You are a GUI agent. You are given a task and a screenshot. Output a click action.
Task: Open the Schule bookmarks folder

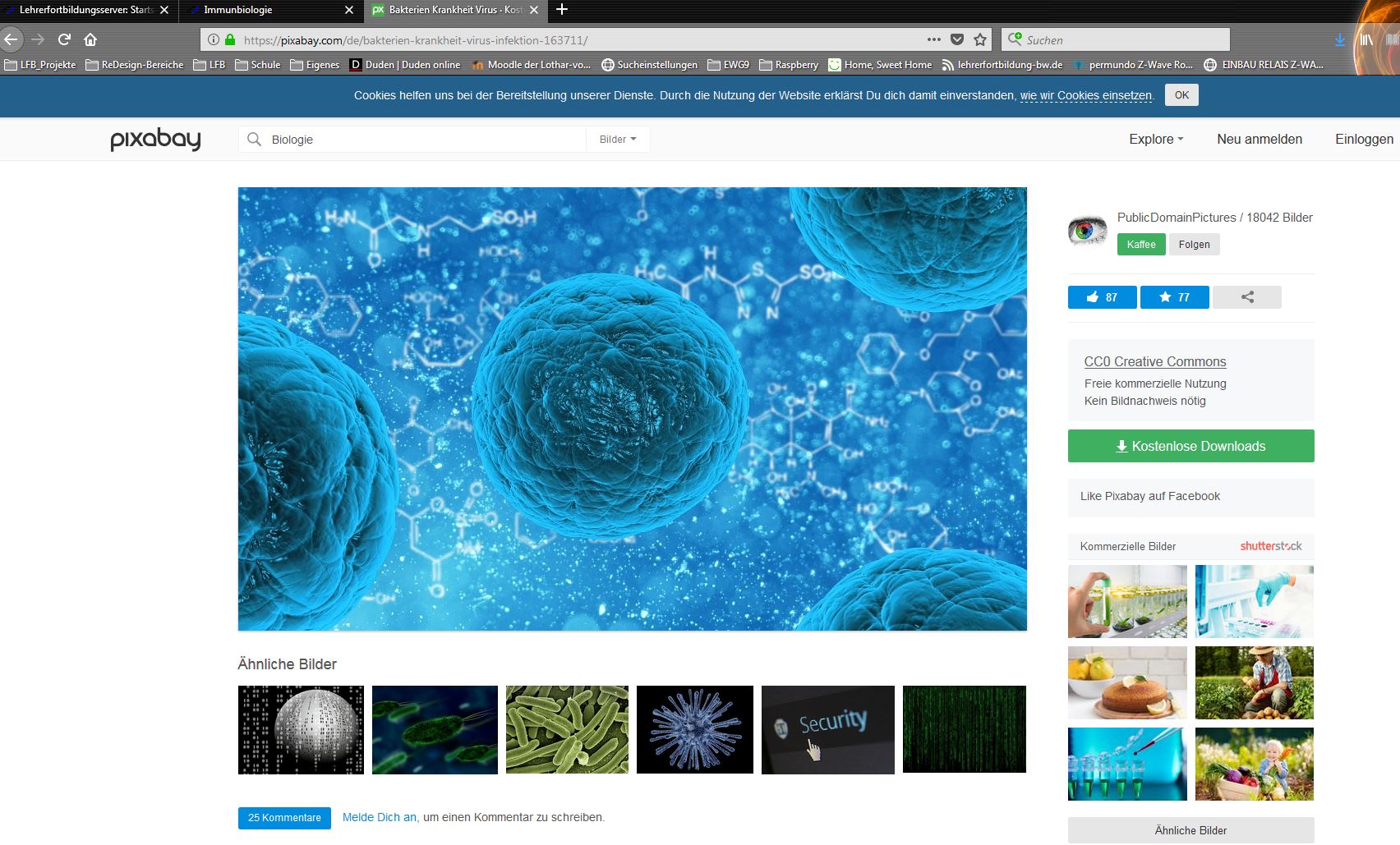click(x=258, y=65)
